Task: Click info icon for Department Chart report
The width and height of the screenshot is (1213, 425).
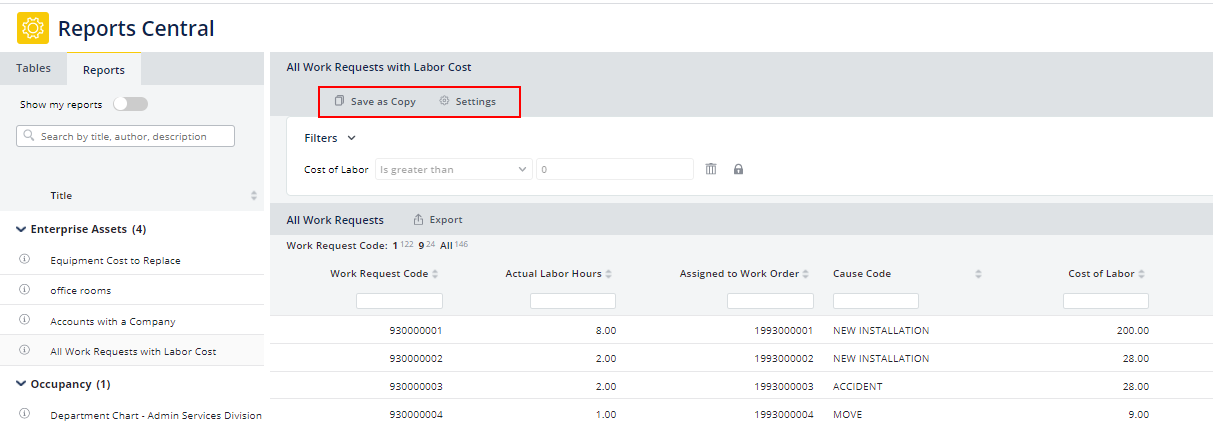Action: coord(24,414)
